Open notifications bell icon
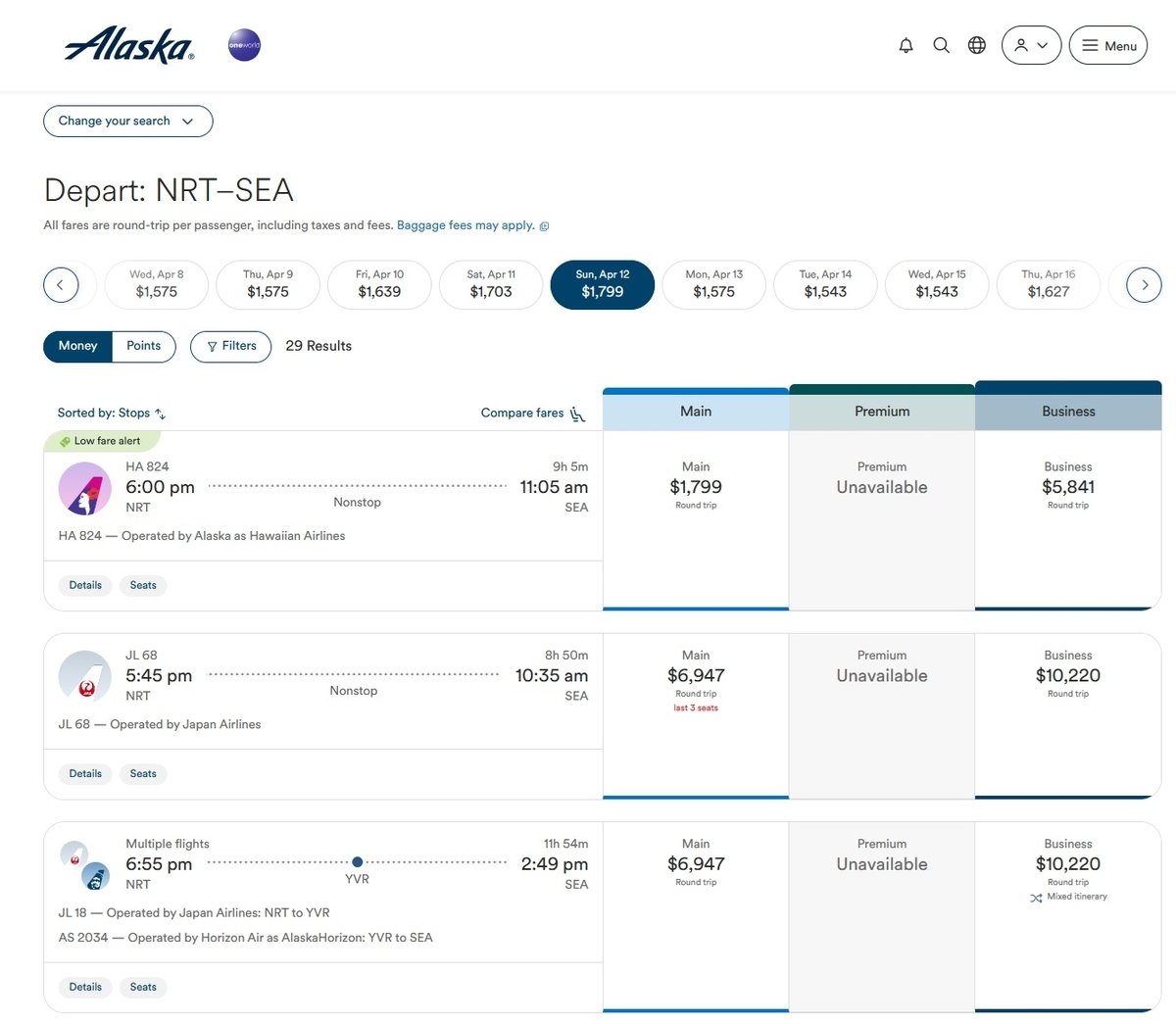The image size is (1176, 1024). pyautogui.click(x=906, y=45)
